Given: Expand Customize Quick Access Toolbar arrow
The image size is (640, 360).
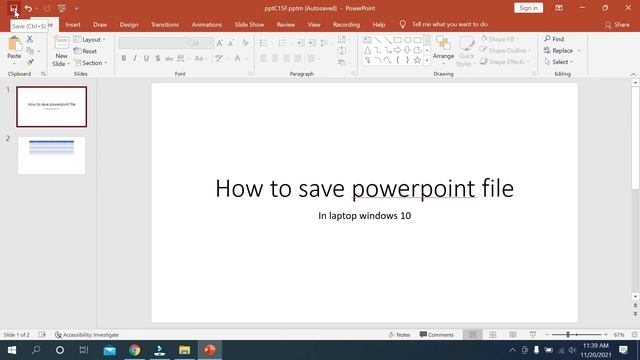Looking at the screenshot, I should coord(76,8).
